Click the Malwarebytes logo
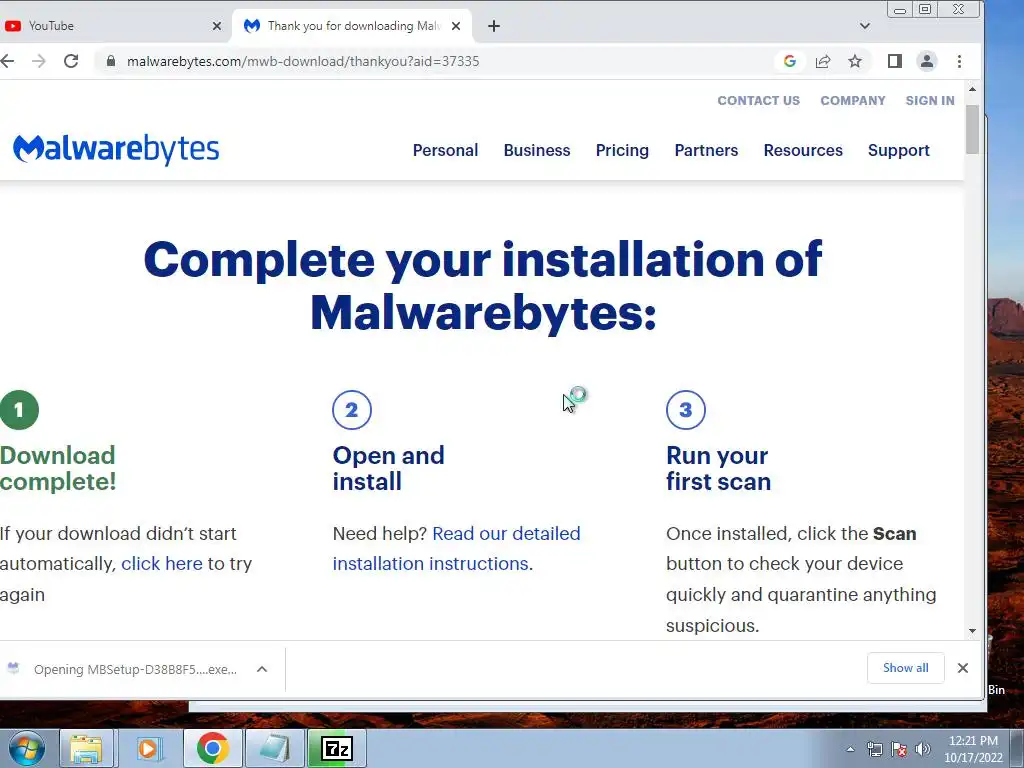Image resolution: width=1024 pixels, height=768 pixels. (116, 150)
